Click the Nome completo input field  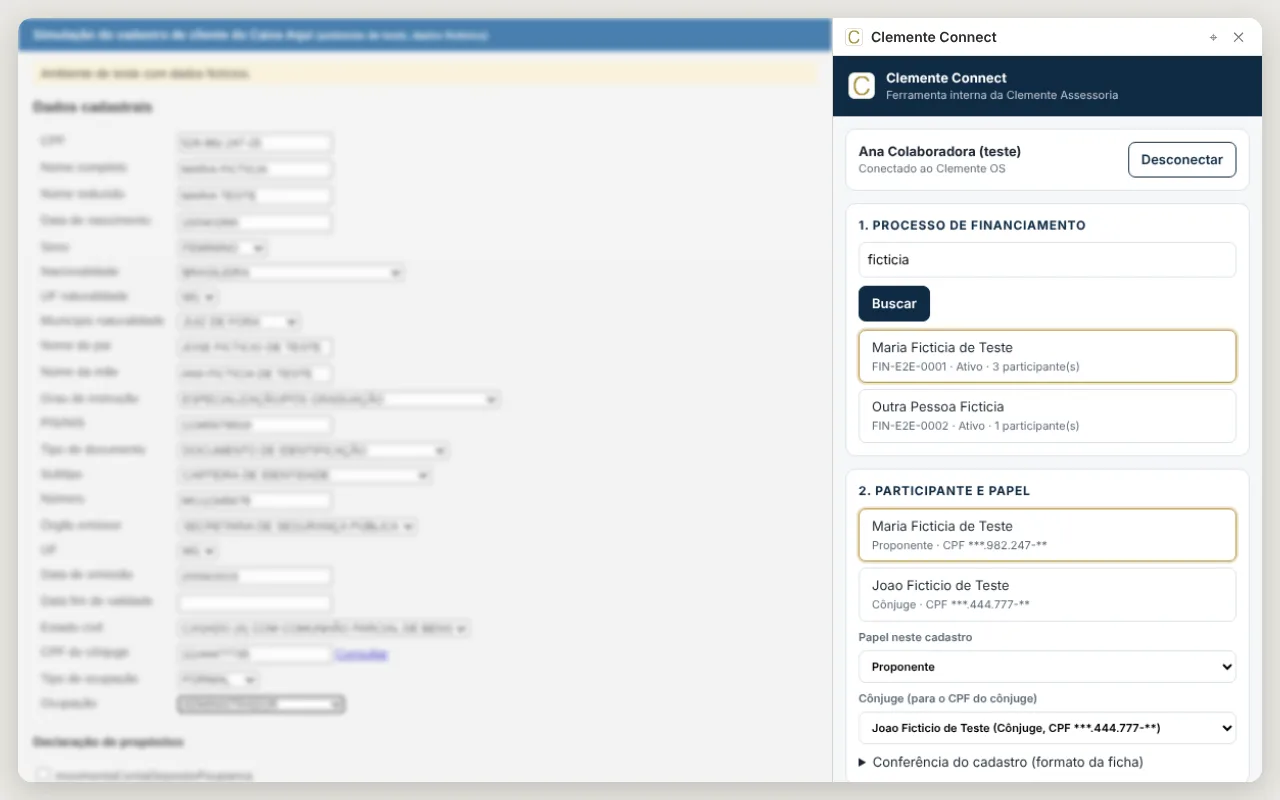(x=255, y=169)
